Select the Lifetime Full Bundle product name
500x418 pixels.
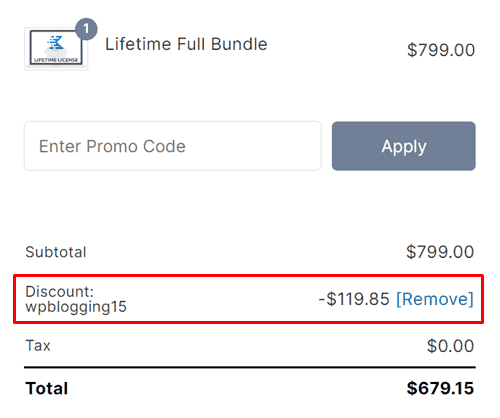pos(186,44)
